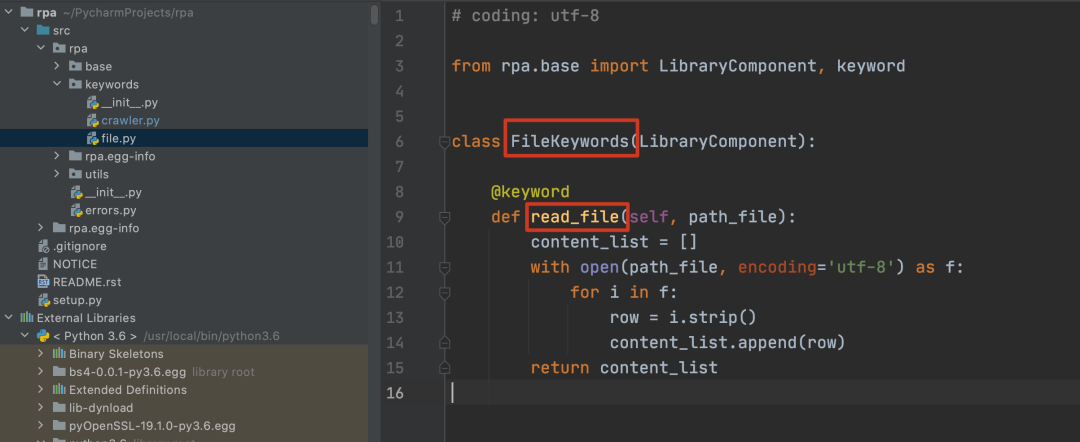Click the Python icon of errors.py
The image size is (1080, 442).
pos(76,210)
